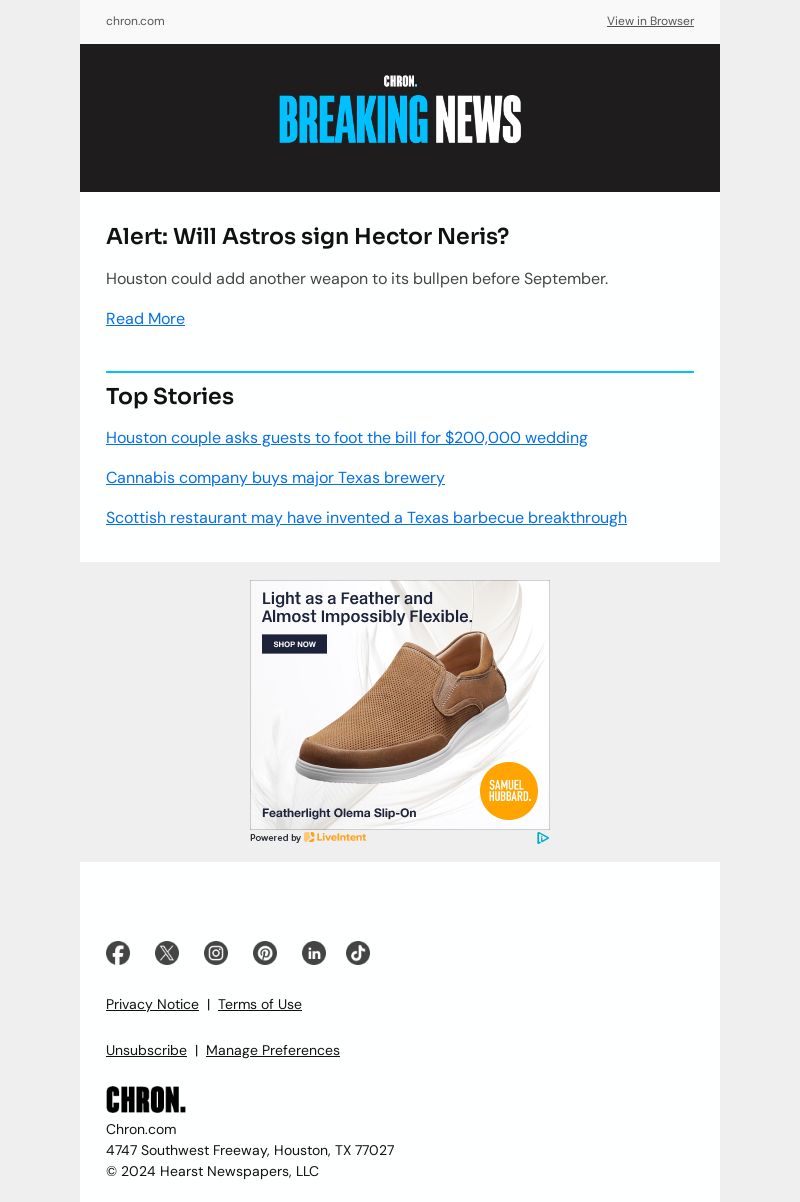Image resolution: width=800 pixels, height=1202 pixels.
Task: Click the AdChoices triangle icon
Action: click(x=543, y=838)
